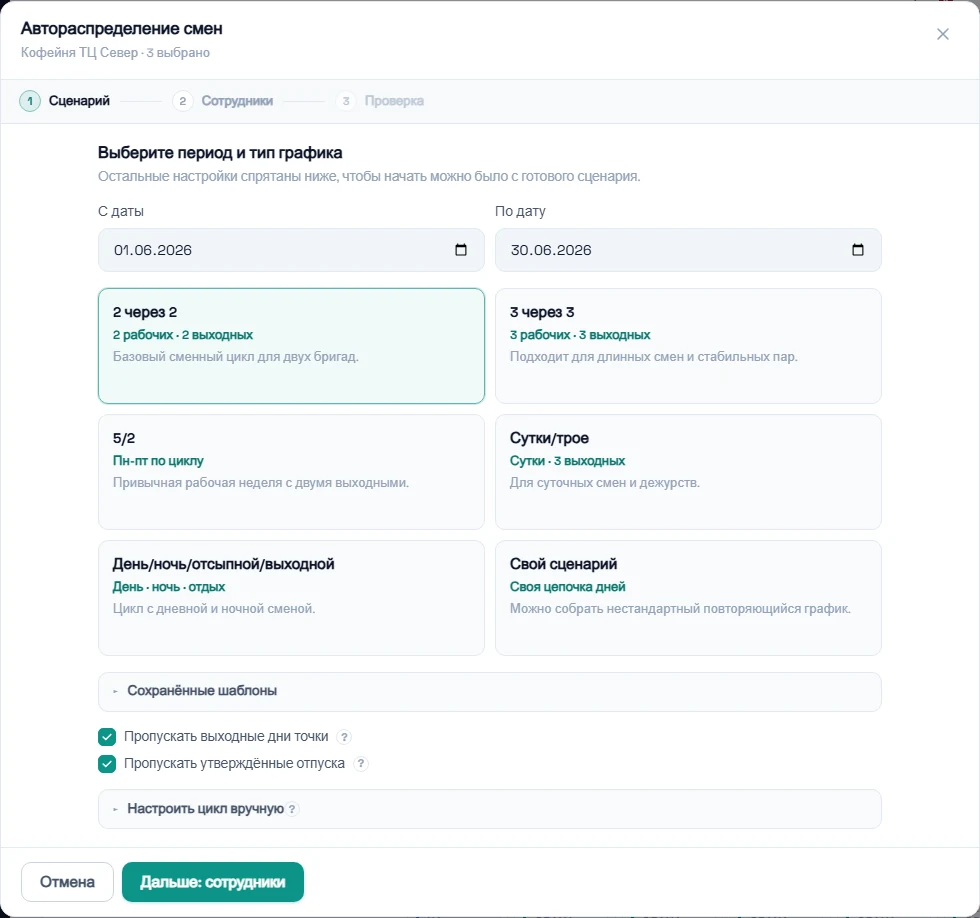The image size is (980, 918).
Task: Click the 'Пропускать выходные дни точки' label
Action: (x=226, y=737)
